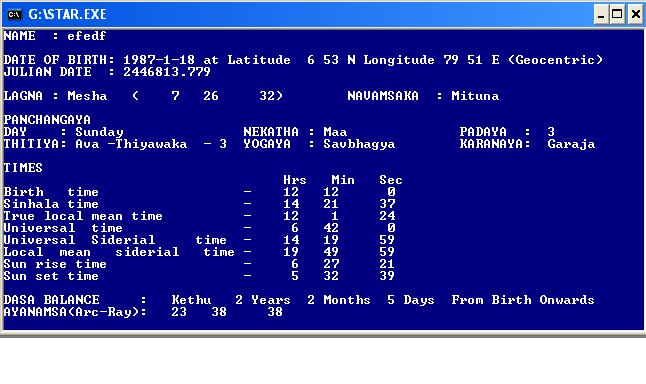Click the Navamsaka value 'Mituna'
The width and height of the screenshot is (646, 384).
click(x=475, y=96)
